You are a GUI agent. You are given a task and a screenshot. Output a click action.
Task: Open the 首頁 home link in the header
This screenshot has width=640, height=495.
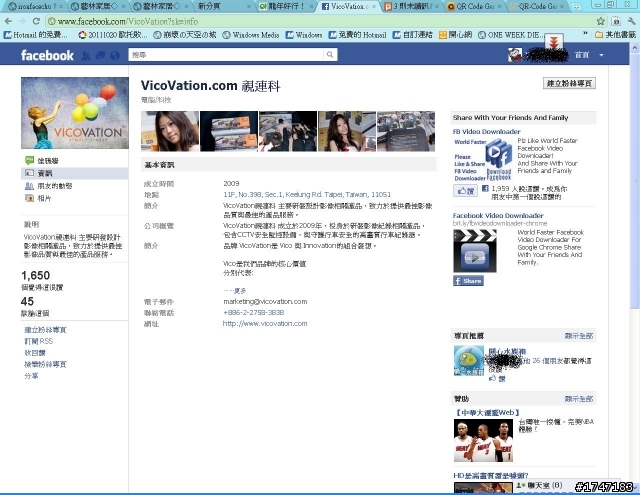coord(582,55)
